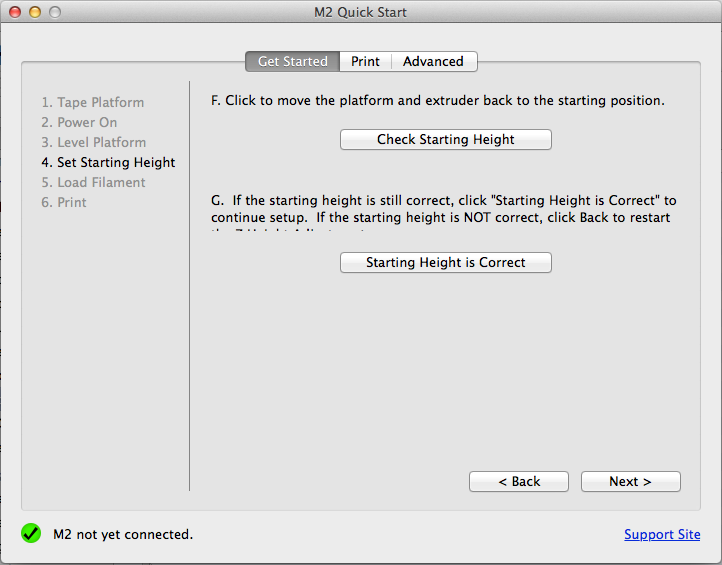The height and width of the screenshot is (565, 722).
Task: Select step 1 Tape Platform in sidebar
Action: click(92, 103)
